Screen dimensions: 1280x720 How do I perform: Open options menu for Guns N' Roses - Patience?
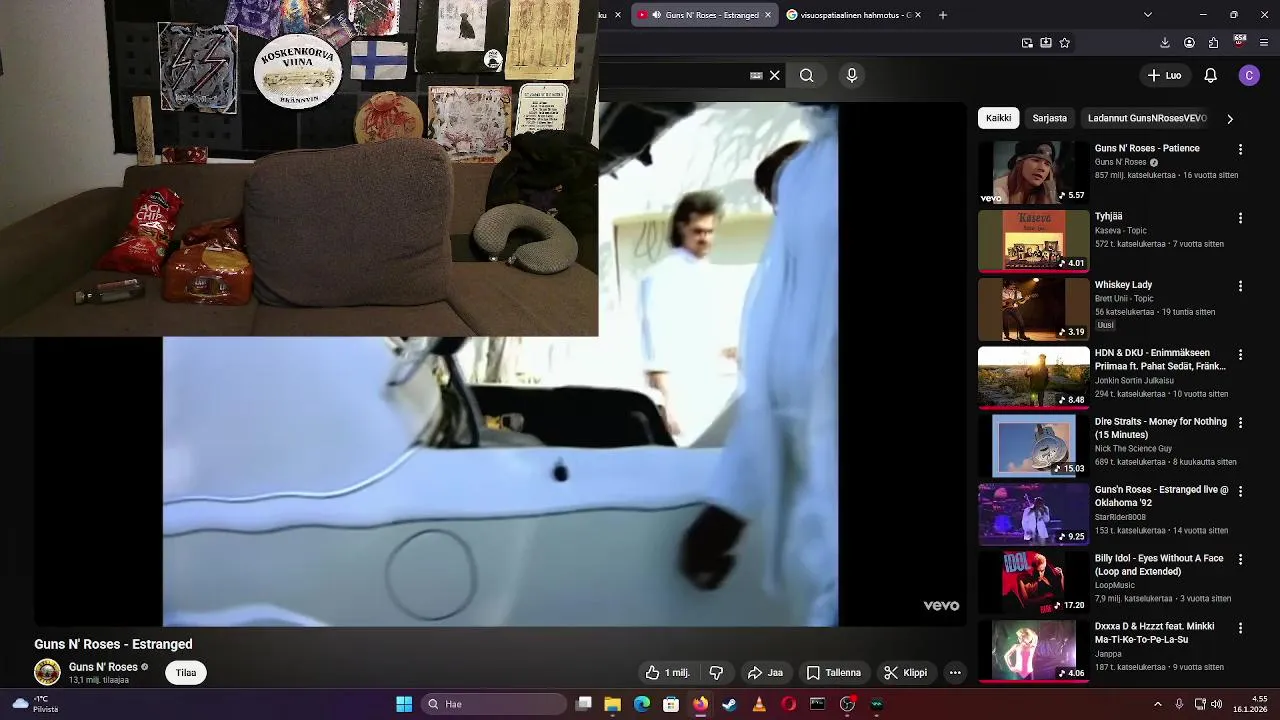(x=1240, y=149)
